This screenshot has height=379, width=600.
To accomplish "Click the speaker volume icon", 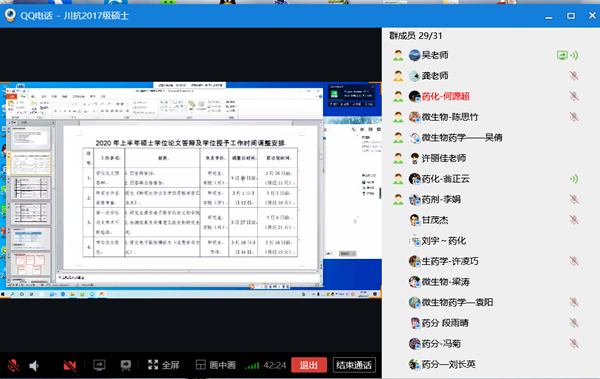I will click(34, 366).
